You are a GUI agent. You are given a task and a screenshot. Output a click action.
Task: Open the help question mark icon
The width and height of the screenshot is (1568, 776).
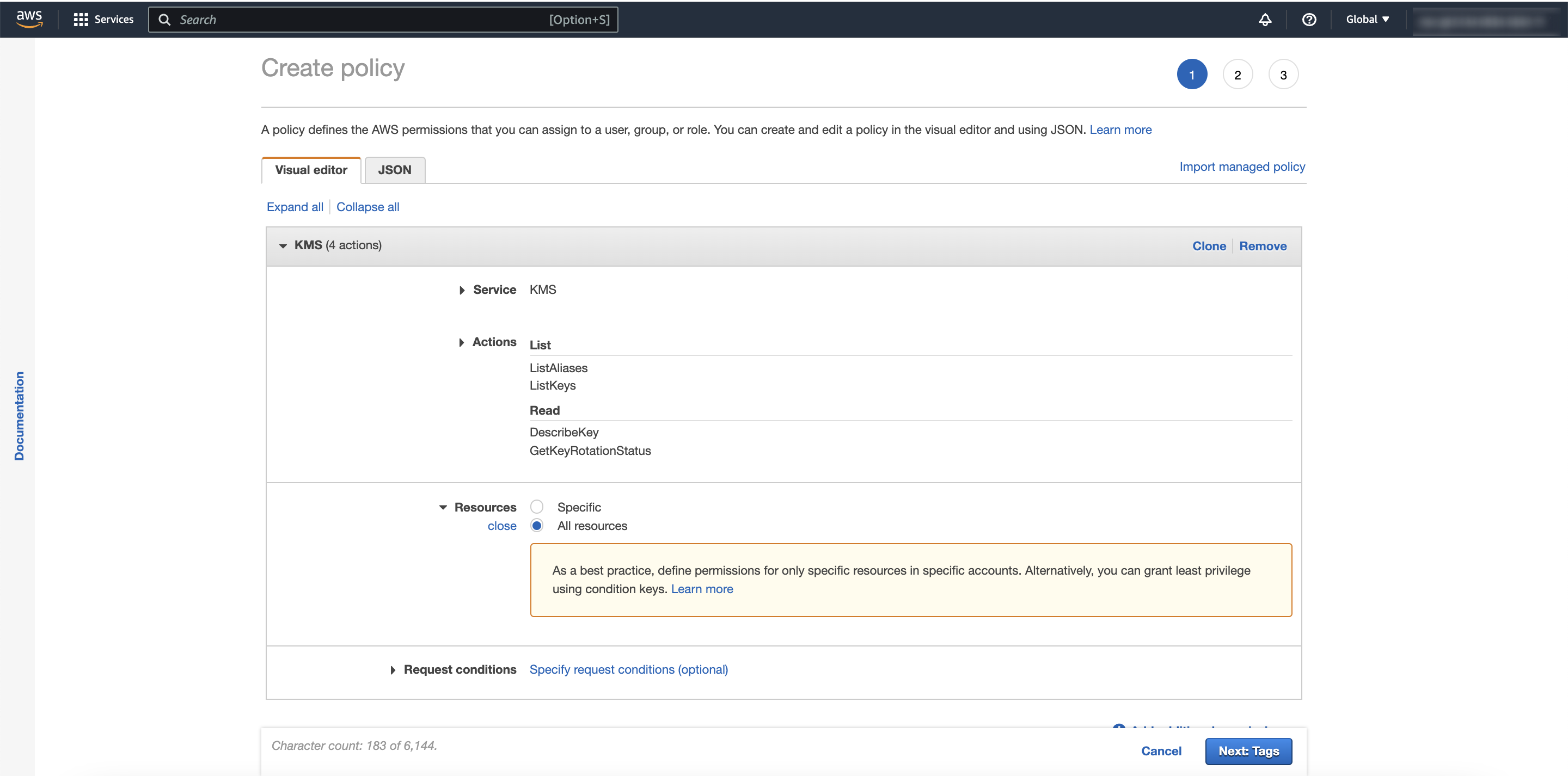point(1309,20)
